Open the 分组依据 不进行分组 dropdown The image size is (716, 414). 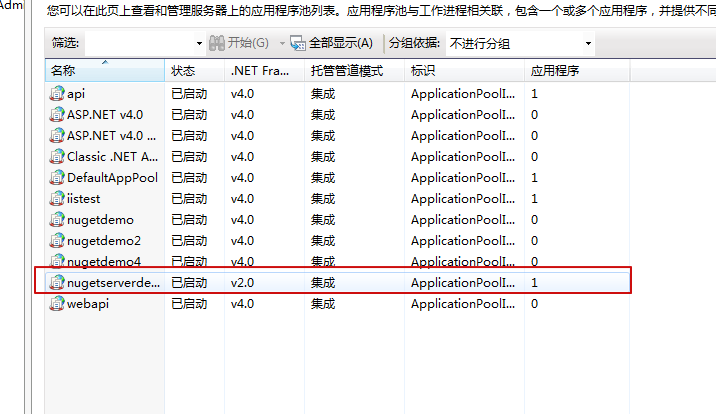coord(588,43)
